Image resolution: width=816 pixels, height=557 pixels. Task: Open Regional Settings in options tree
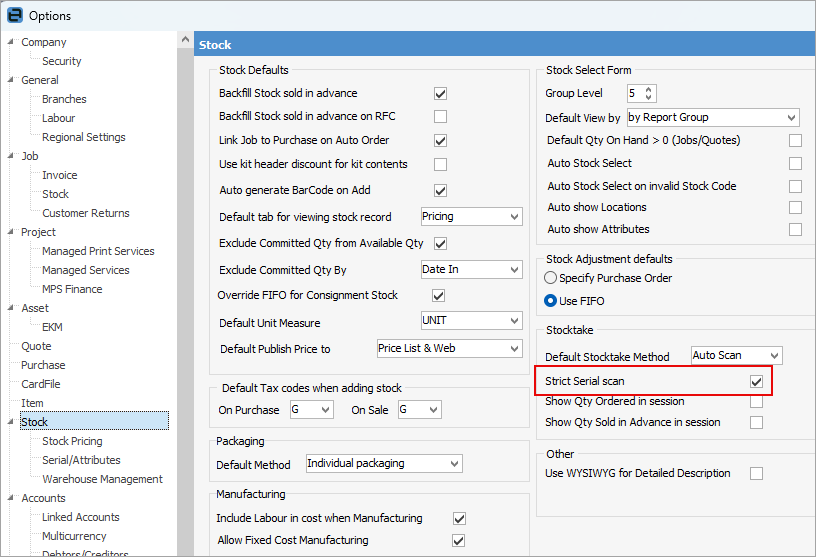[x=84, y=137]
